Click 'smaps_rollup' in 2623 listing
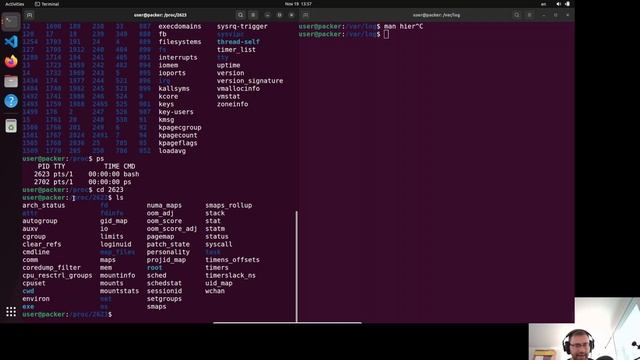Image resolution: width=640 pixels, height=360 pixels. (229, 205)
